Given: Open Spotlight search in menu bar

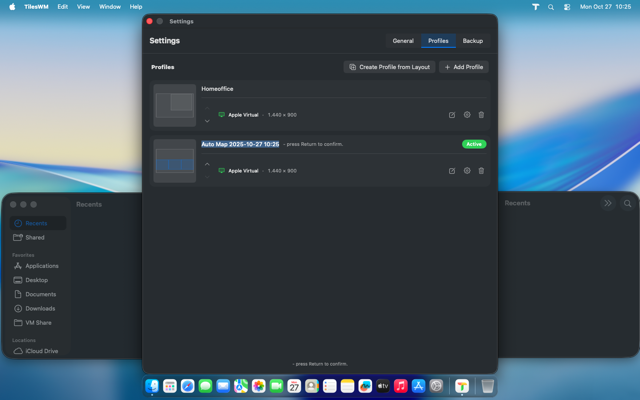Looking at the screenshot, I should pos(551,7).
